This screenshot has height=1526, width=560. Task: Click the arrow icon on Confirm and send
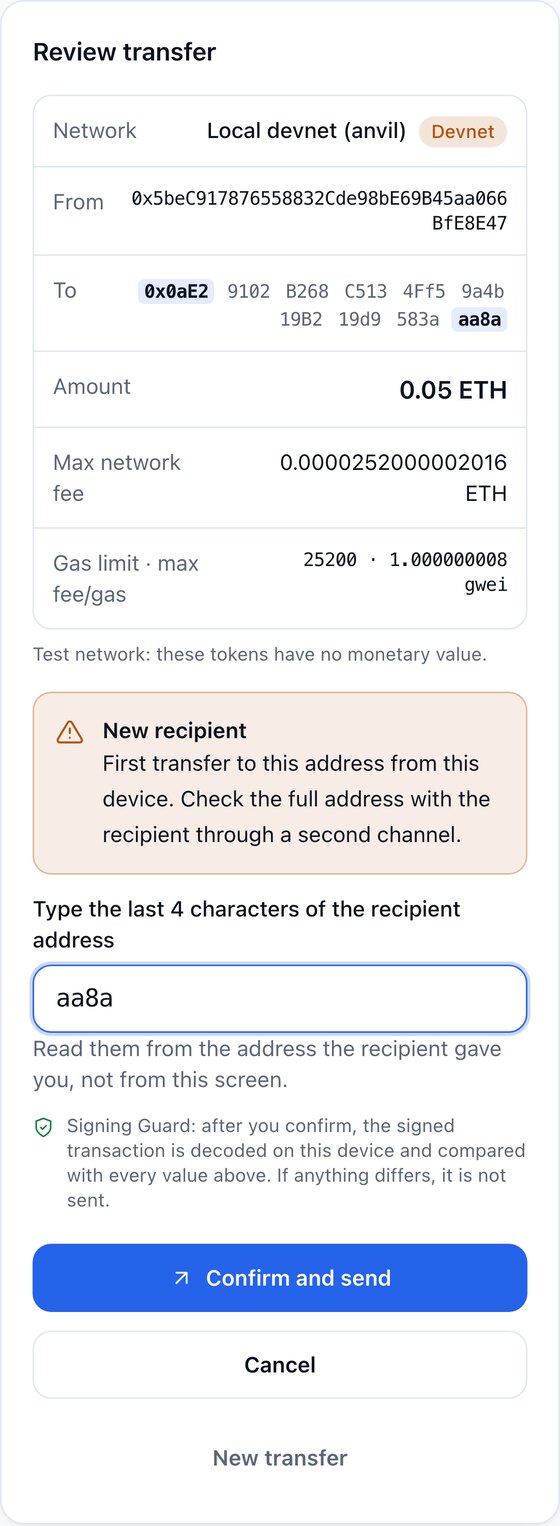pyautogui.click(x=181, y=1278)
